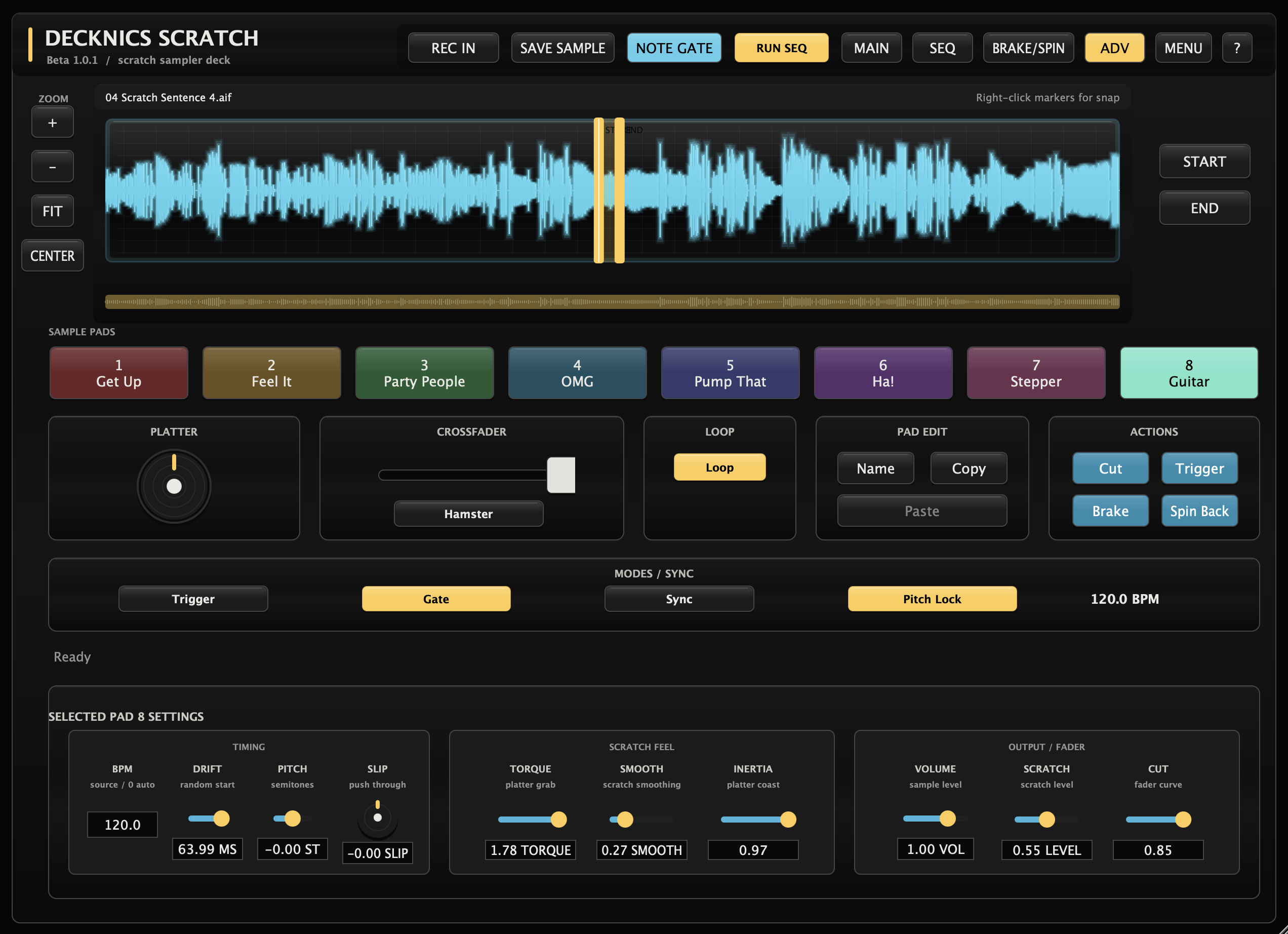1288x934 pixels.
Task: Set marker with the START button
Action: 1204,162
